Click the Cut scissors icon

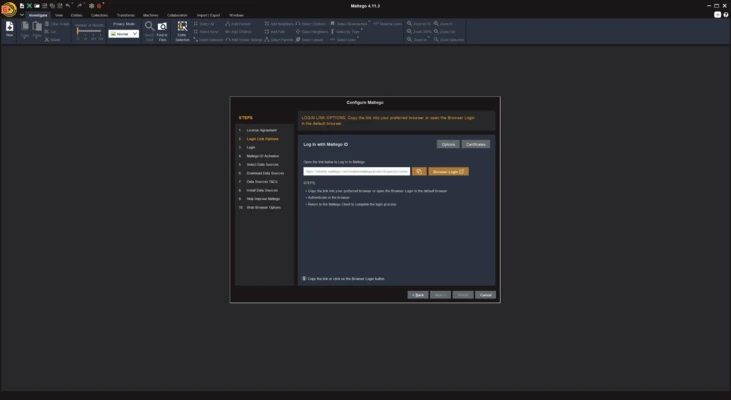click(47, 32)
